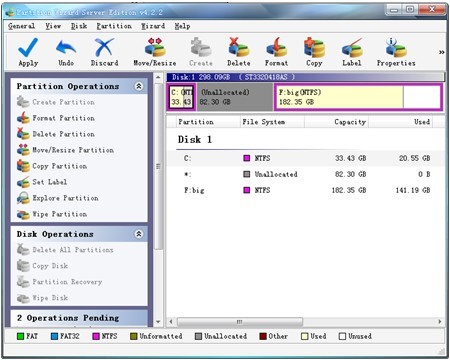Select the Unallocated 82.30 GB block in disk map
Image resolution: width=450 pixels, height=360 pixels.
pyautogui.click(x=235, y=97)
